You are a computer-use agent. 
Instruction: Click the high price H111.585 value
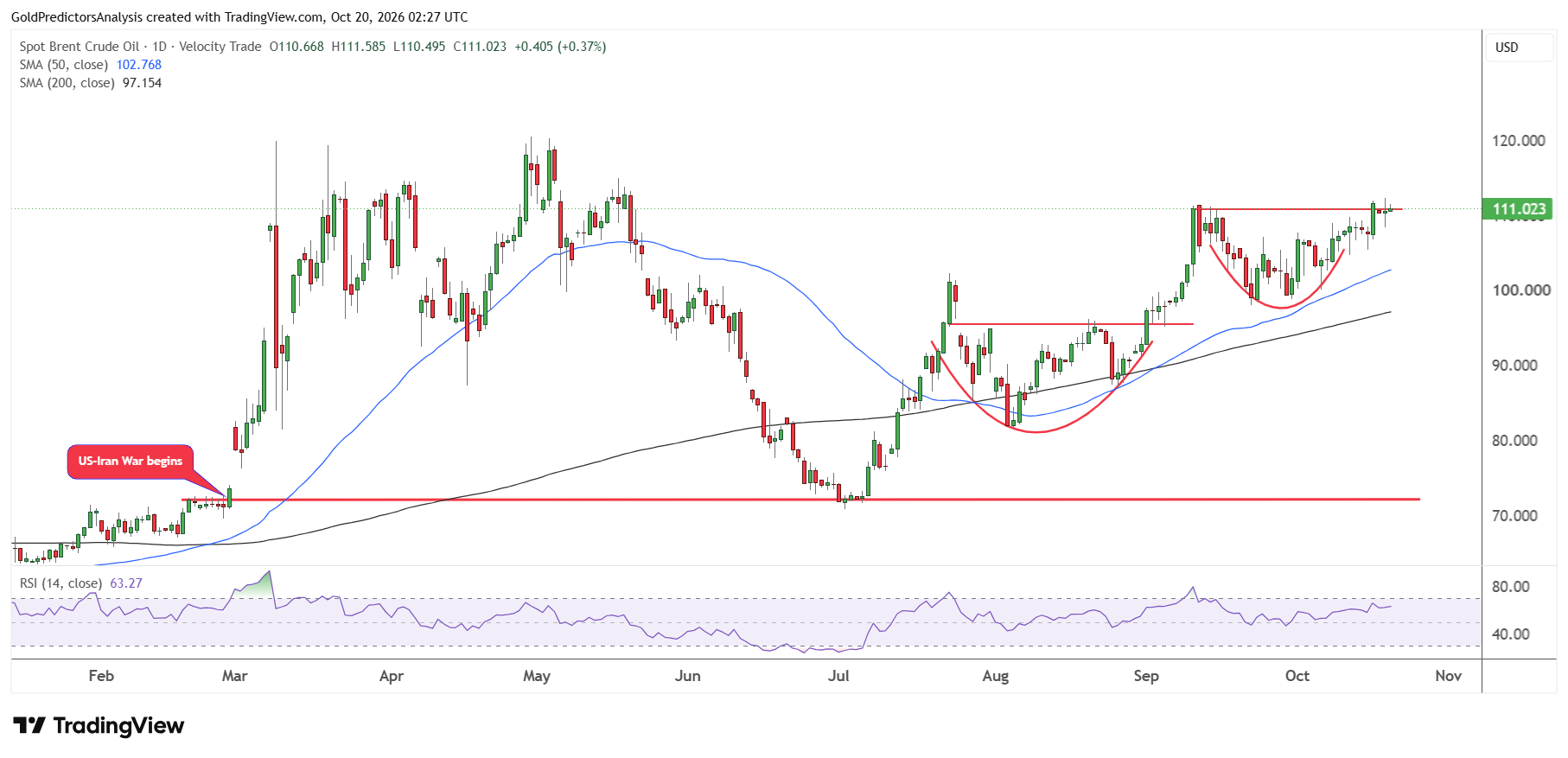[x=359, y=47]
